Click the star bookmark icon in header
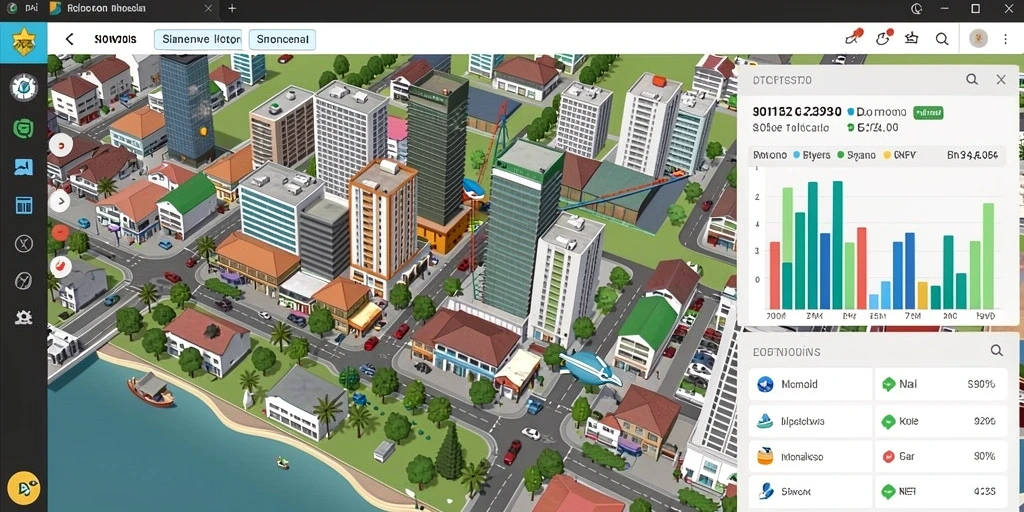 912,39
